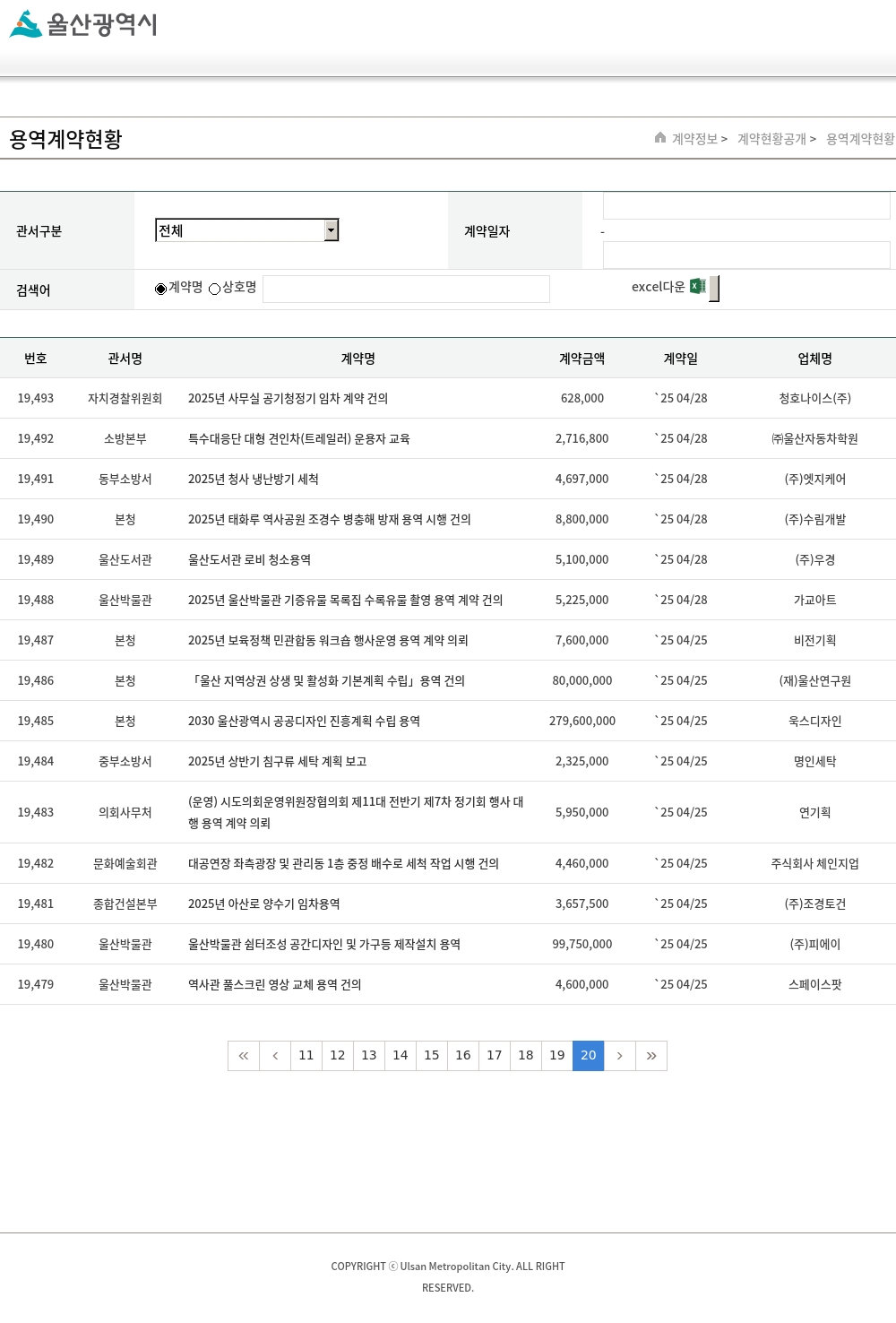Go to page 13
This screenshot has height=1323, width=896.
pos(369,1056)
